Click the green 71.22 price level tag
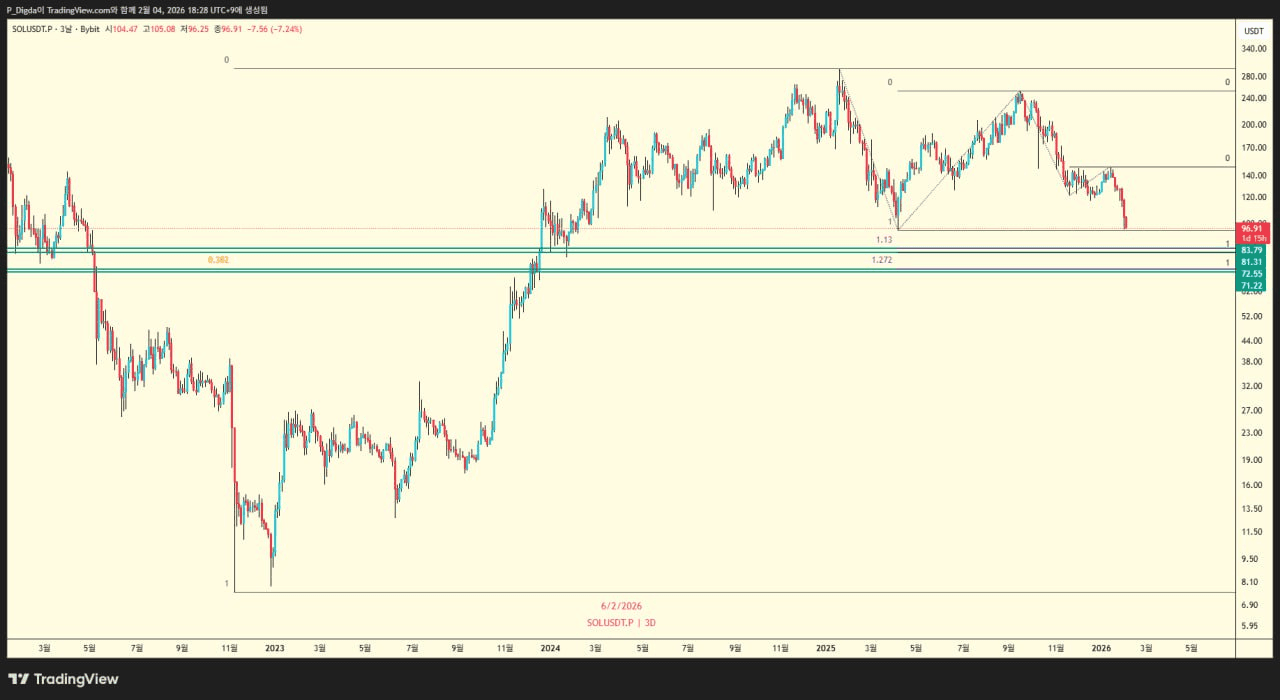The height and width of the screenshot is (700, 1280). coord(1253,286)
